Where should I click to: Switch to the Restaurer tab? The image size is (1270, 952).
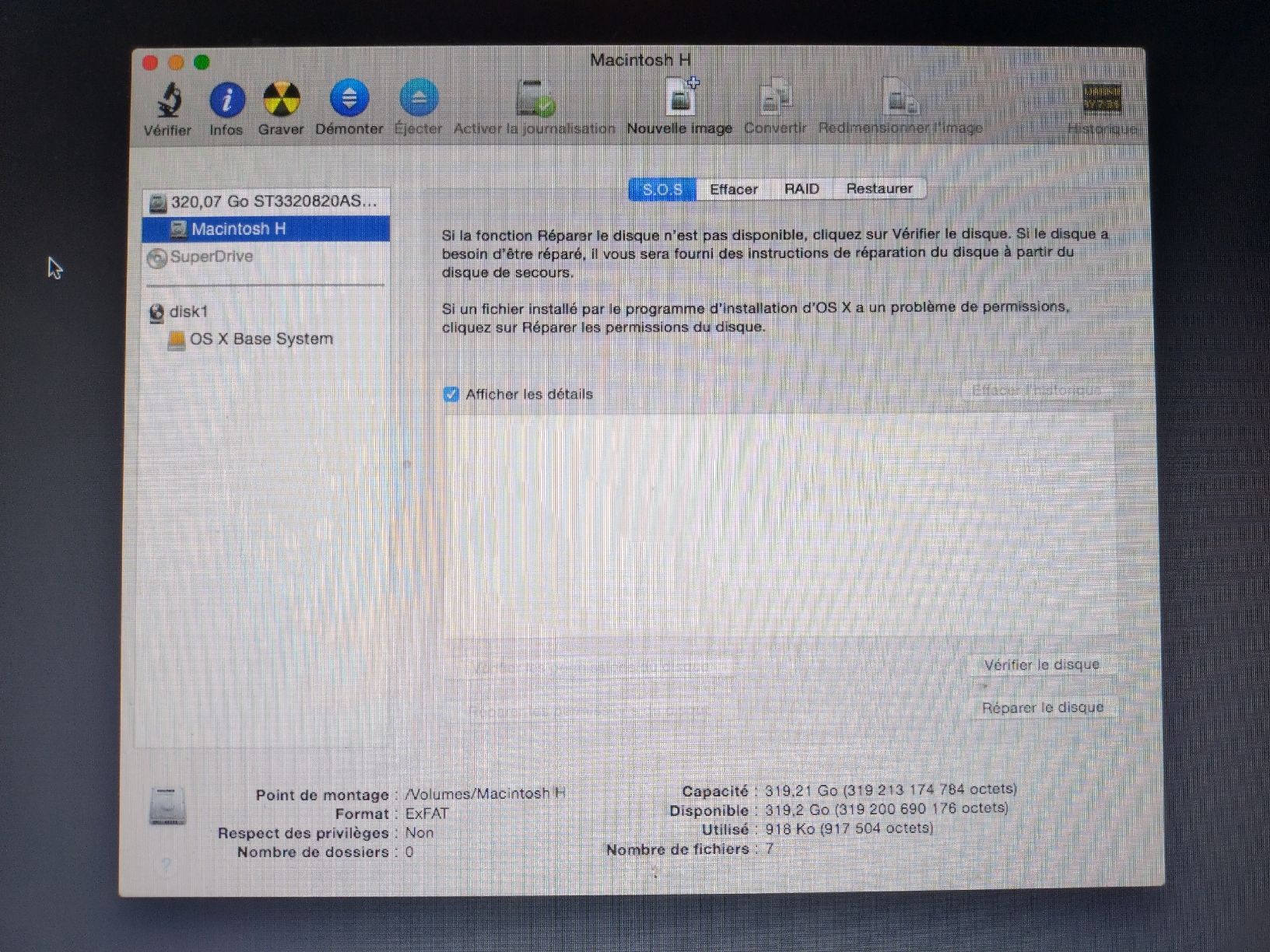click(x=879, y=188)
